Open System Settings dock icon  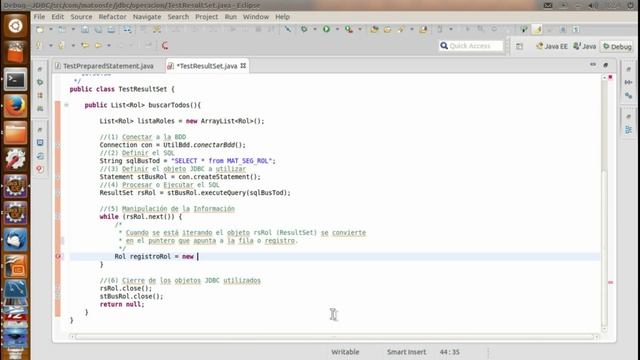coord(15,160)
